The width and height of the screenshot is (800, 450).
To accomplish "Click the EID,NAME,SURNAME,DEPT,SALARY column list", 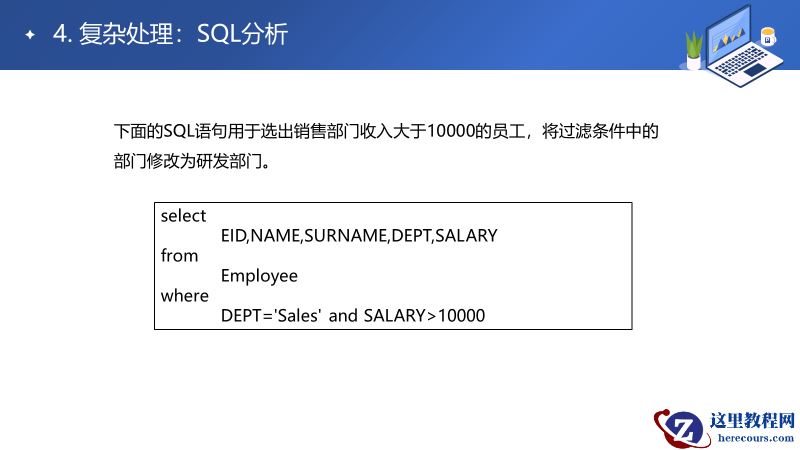I will click(x=359, y=236).
